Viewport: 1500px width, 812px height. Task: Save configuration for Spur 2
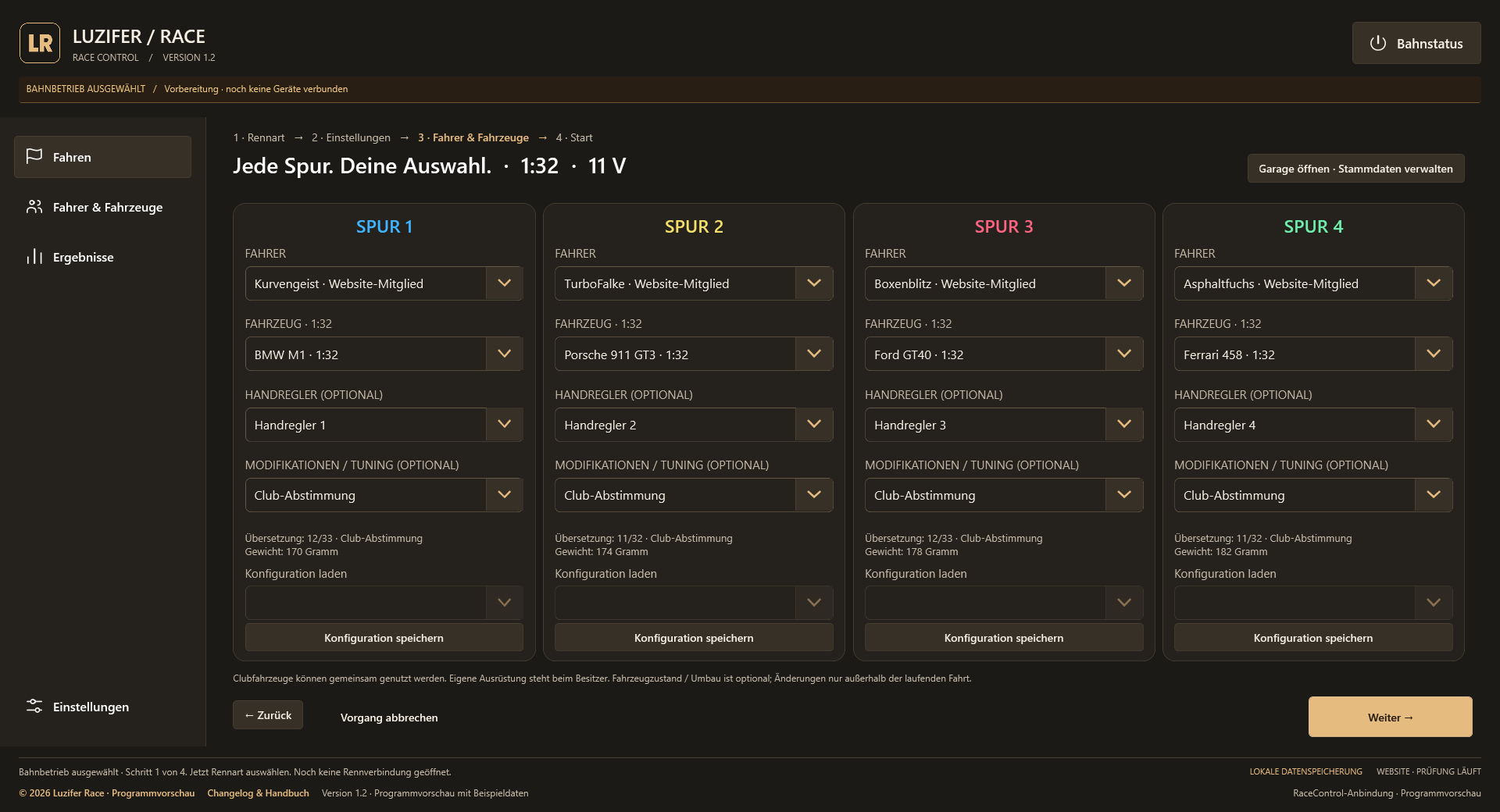click(x=694, y=638)
